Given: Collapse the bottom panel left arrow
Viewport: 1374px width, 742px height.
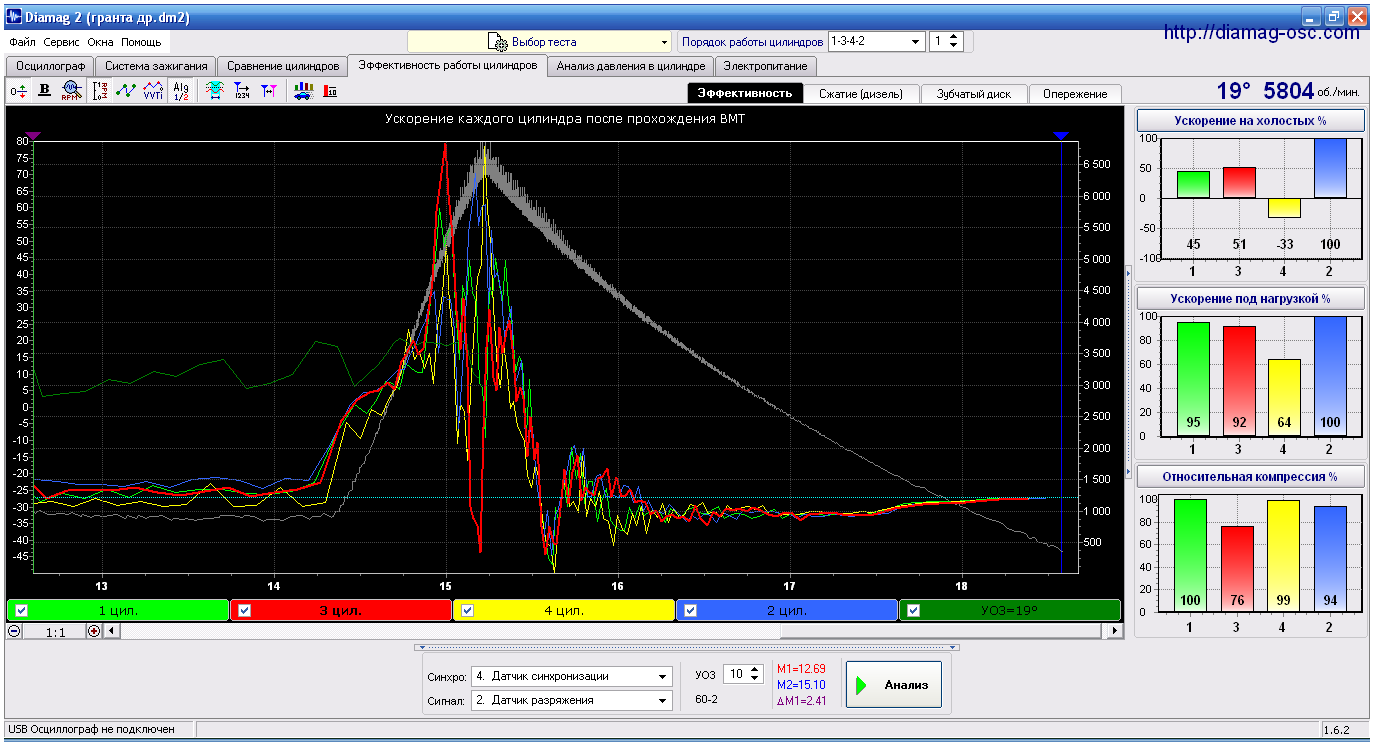Looking at the screenshot, I should pos(421,647).
